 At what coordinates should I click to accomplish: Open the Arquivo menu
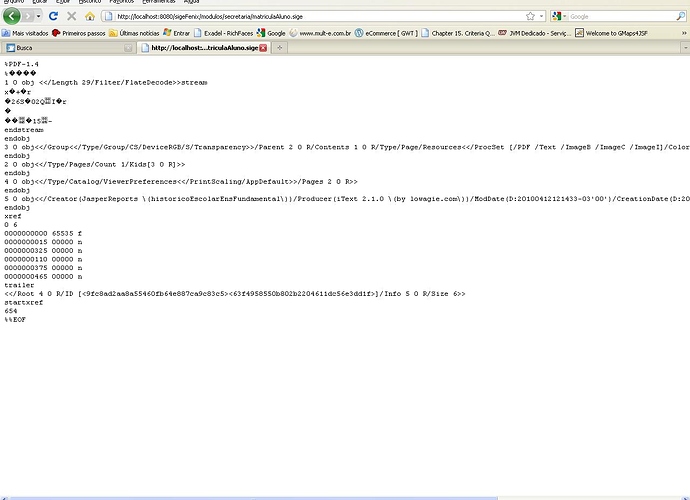[14, 2]
